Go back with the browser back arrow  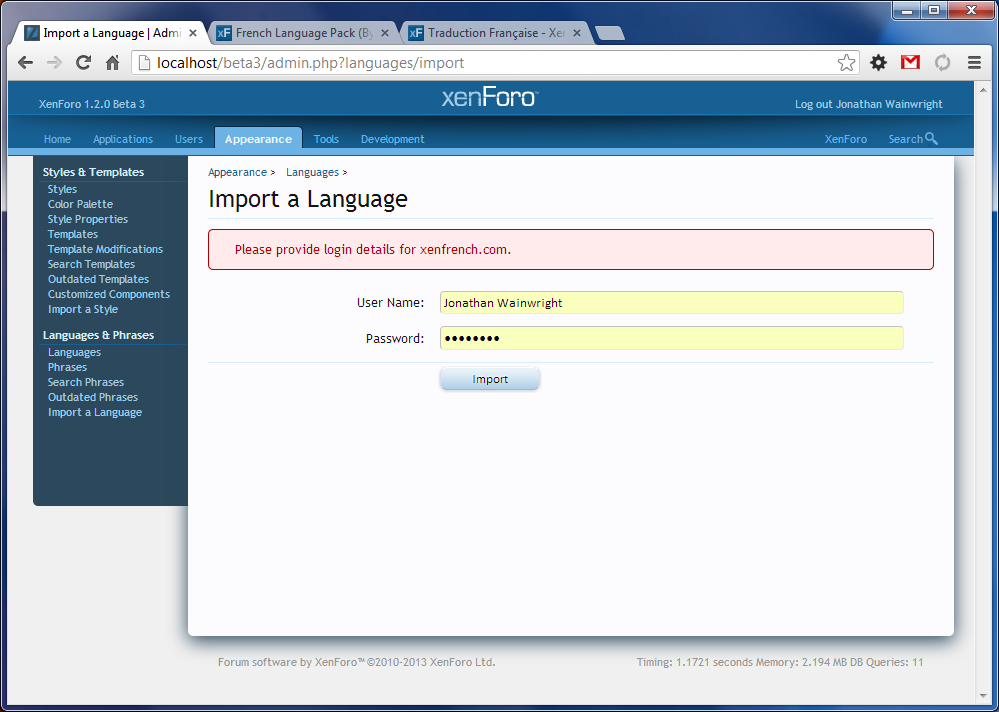[25, 62]
